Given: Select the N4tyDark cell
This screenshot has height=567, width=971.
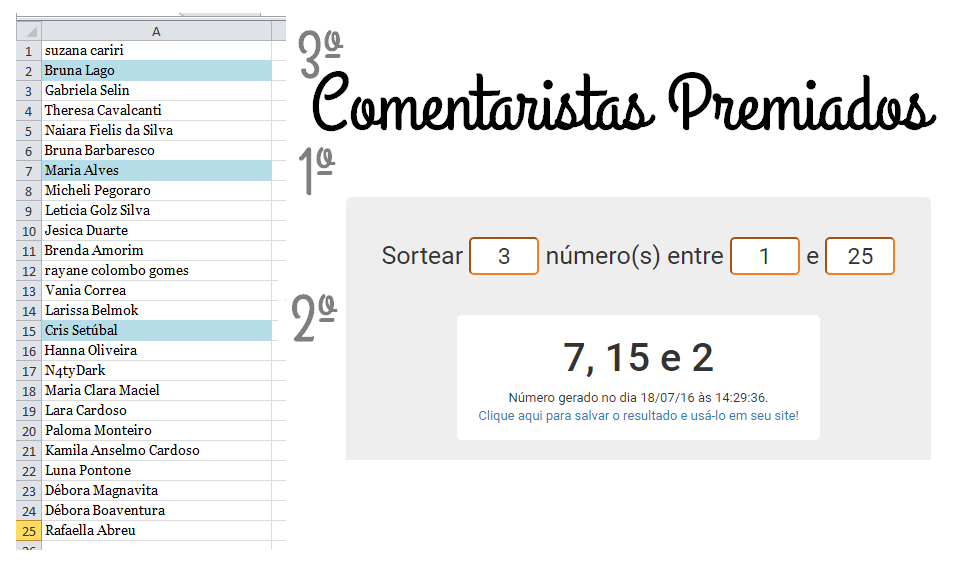Looking at the screenshot, I should 156,371.
